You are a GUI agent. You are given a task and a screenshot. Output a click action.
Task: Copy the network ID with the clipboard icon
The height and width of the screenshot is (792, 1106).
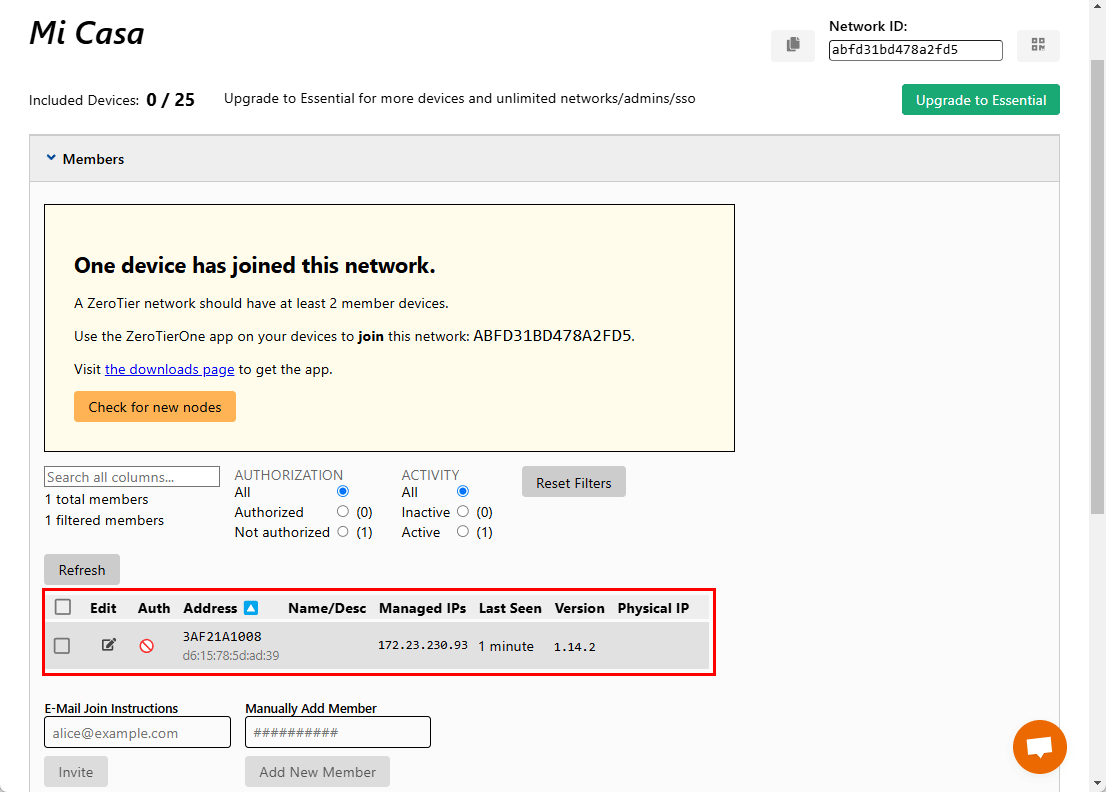(792, 45)
